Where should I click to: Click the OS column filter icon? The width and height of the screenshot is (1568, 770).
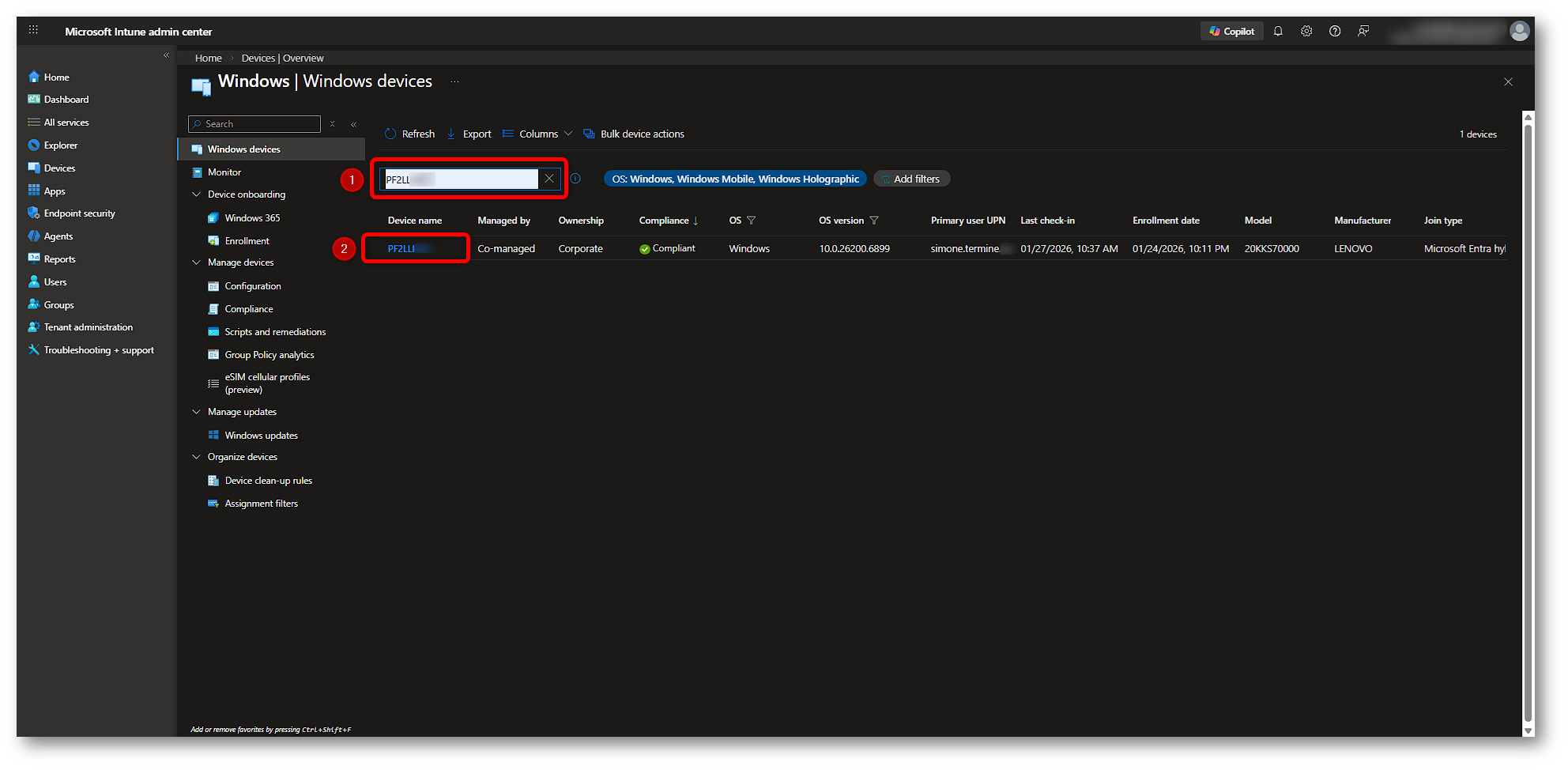click(752, 221)
